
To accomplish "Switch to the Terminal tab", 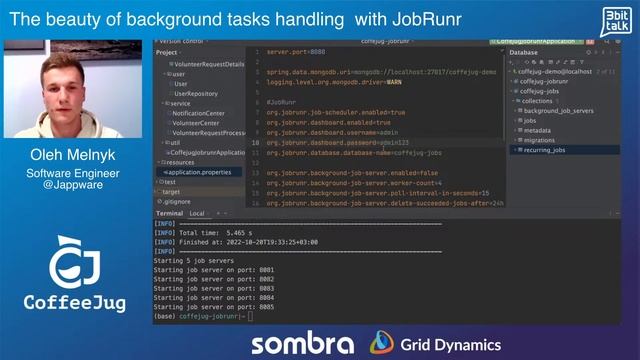I will tap(169, 213).
